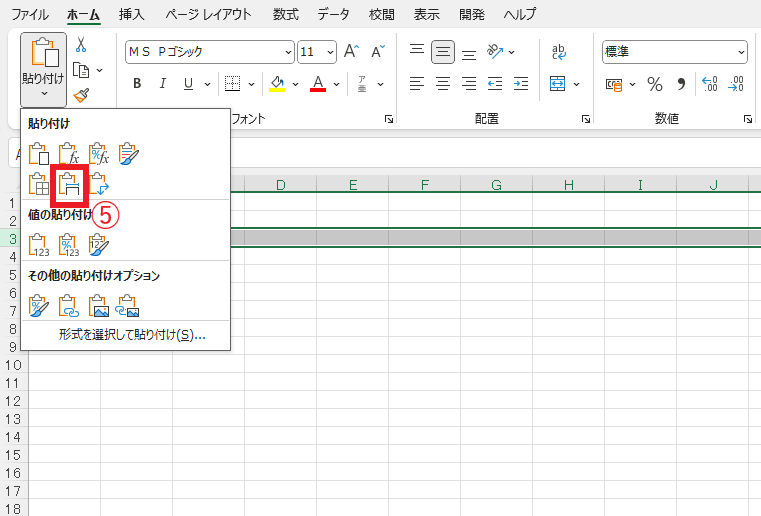This screenshot has height=516, width=761.
Task: Switch to the 表示 tab
Action: point(427,15)
